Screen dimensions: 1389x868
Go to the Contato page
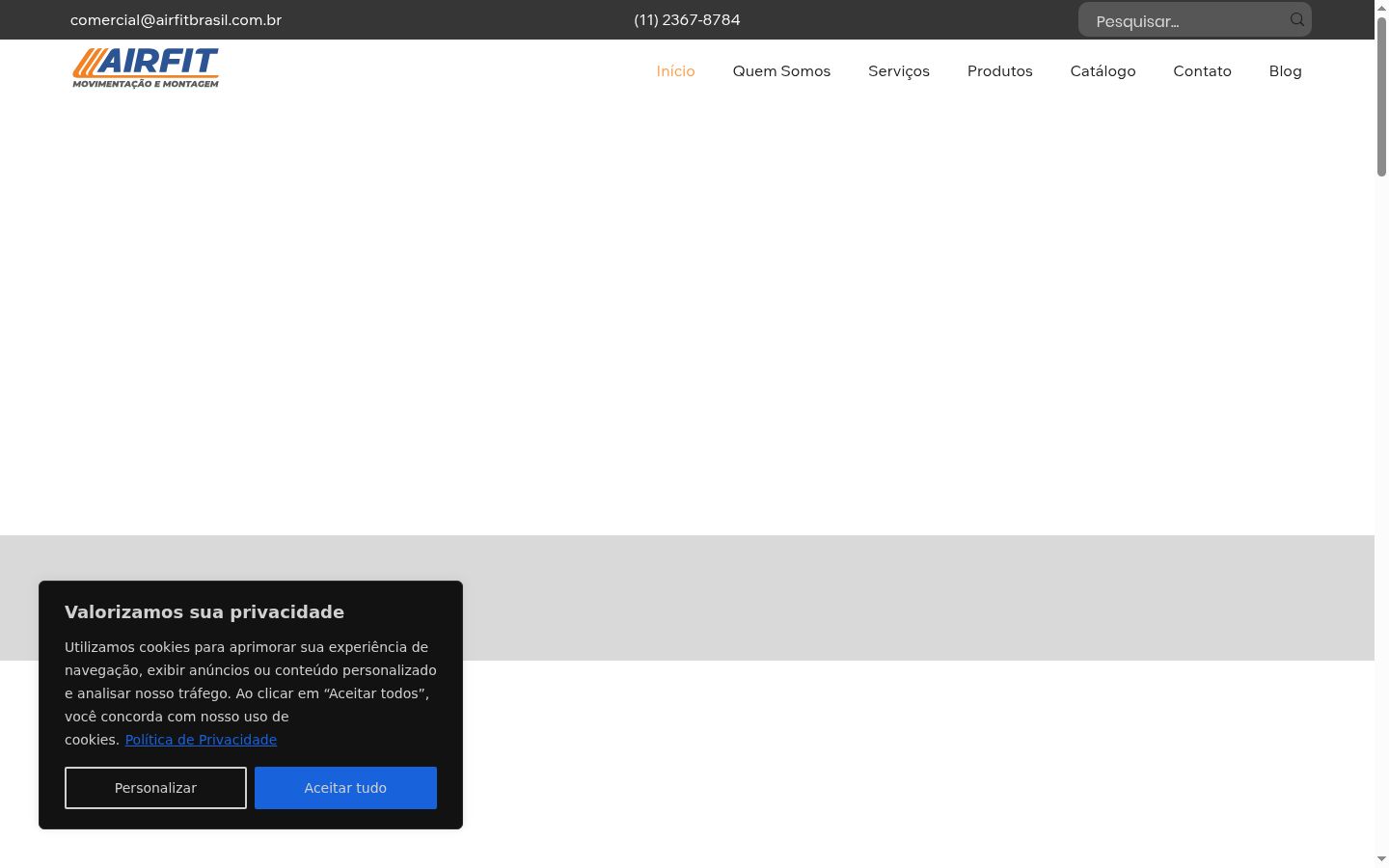pos(1202,71)
